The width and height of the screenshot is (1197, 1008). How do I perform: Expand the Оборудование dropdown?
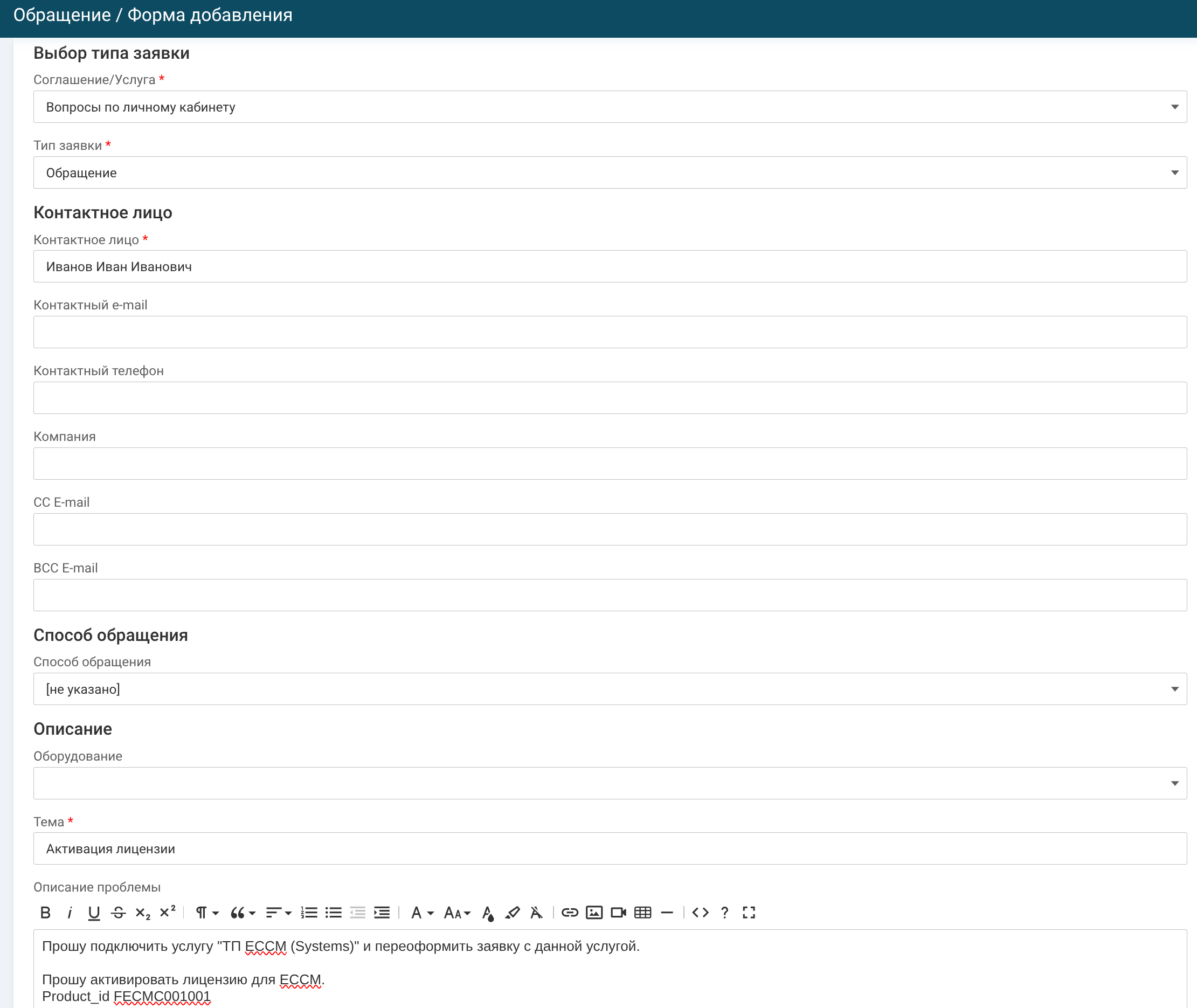[x=610, y=783]
